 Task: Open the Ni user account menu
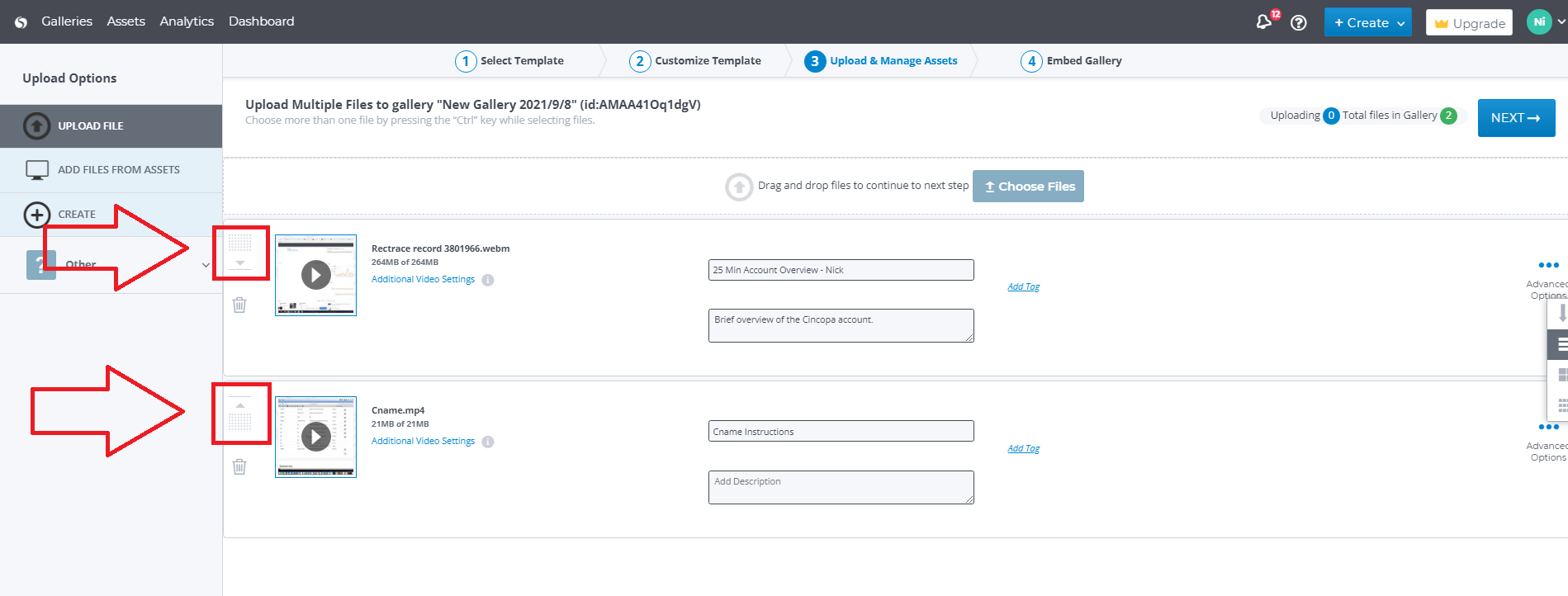pos(1545,22)
